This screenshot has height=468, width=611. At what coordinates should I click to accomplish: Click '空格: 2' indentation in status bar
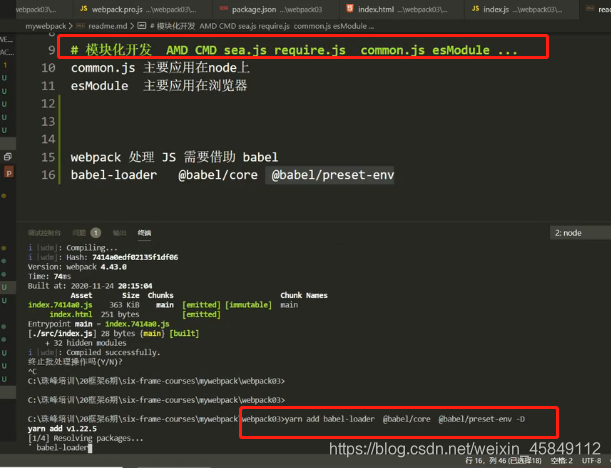(x=562, y=461)
